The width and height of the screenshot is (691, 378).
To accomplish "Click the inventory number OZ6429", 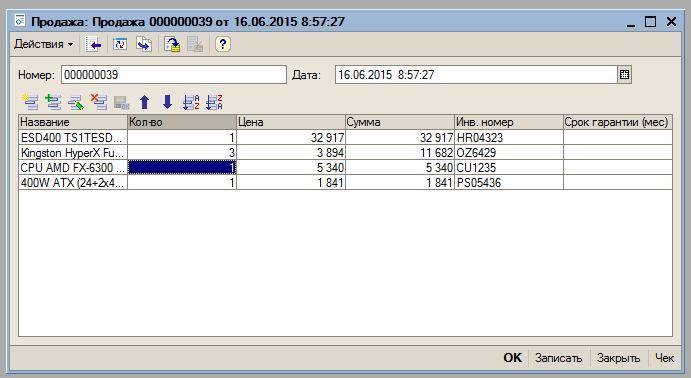I will point(509,152).
